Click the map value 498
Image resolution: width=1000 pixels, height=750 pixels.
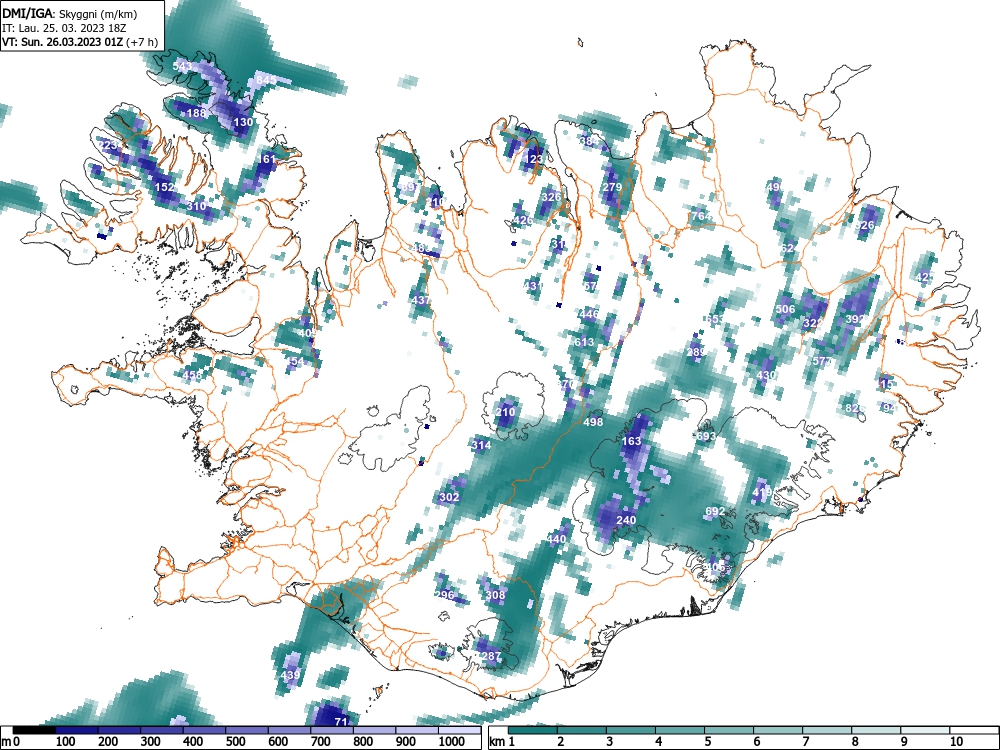(593, 422)
